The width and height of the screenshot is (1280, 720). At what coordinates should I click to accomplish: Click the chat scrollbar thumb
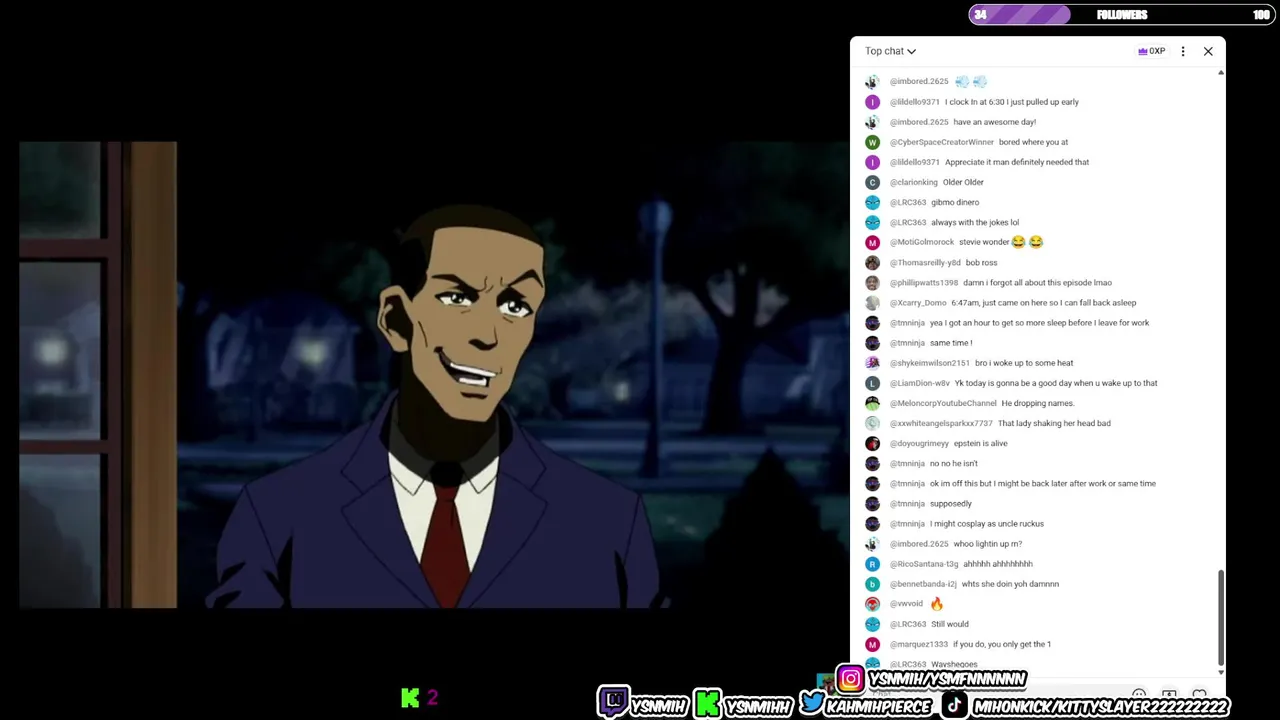click(1220, 617)
